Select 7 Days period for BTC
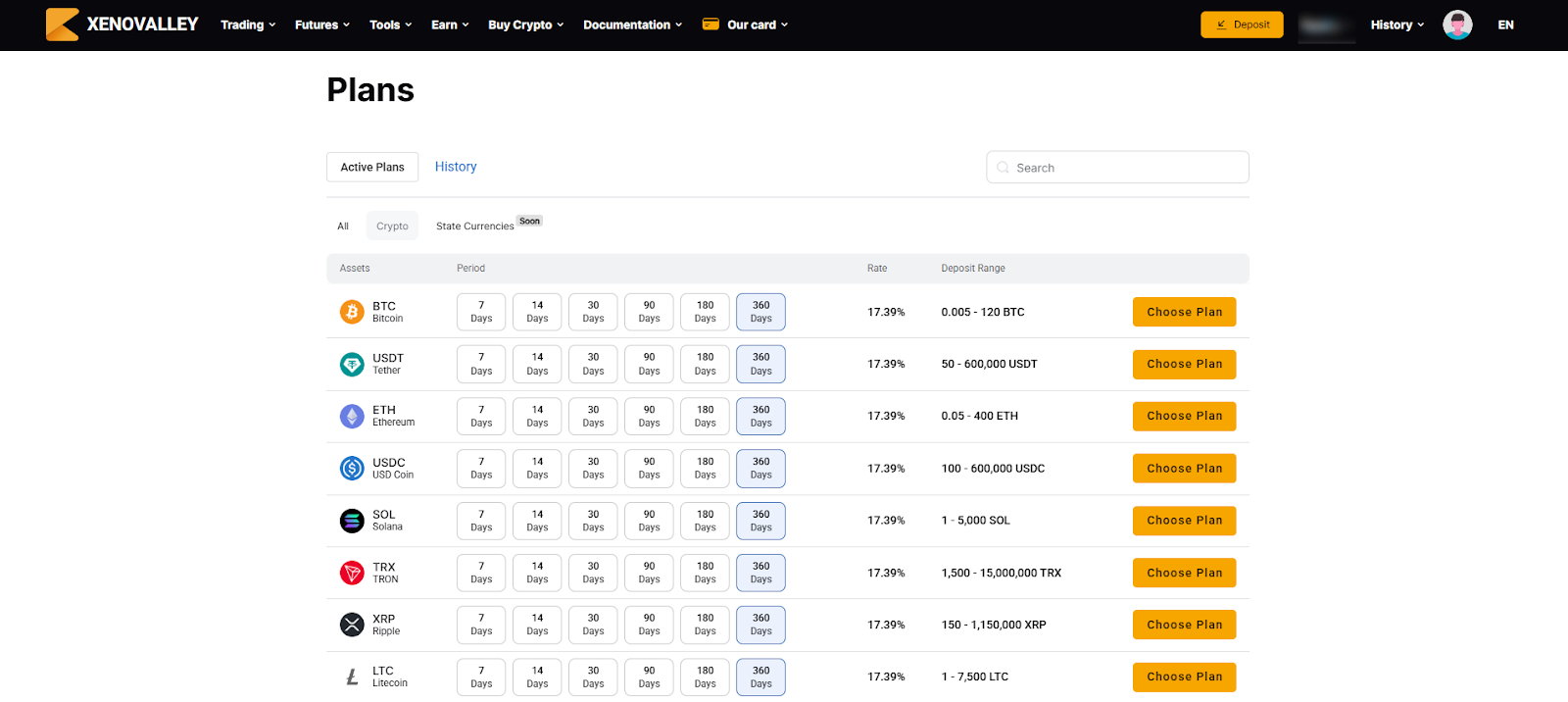The width and height of the screenshot is (1568, 702). [481, 312]
